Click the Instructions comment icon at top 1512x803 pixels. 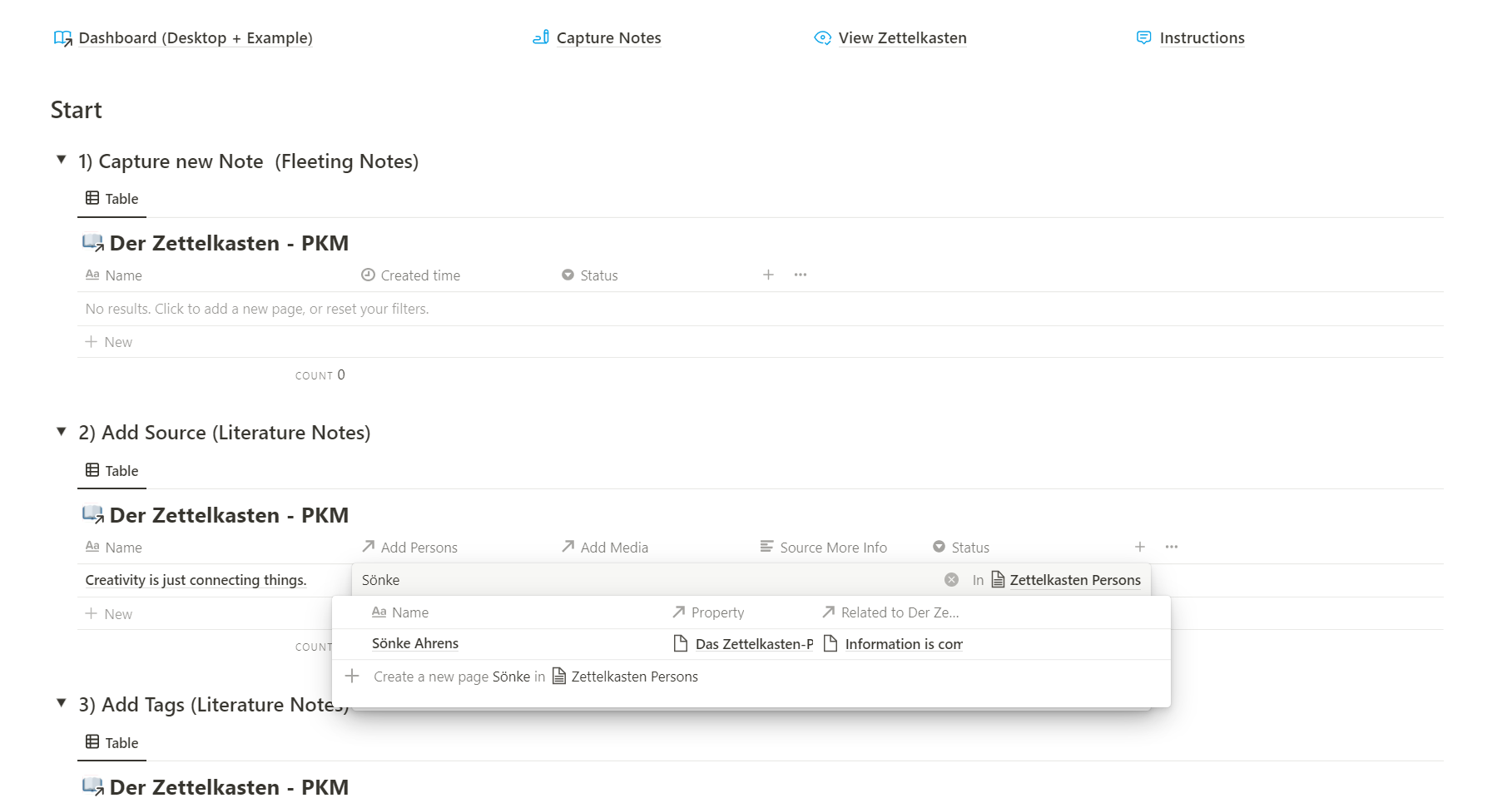click(x=1144, y=37)
